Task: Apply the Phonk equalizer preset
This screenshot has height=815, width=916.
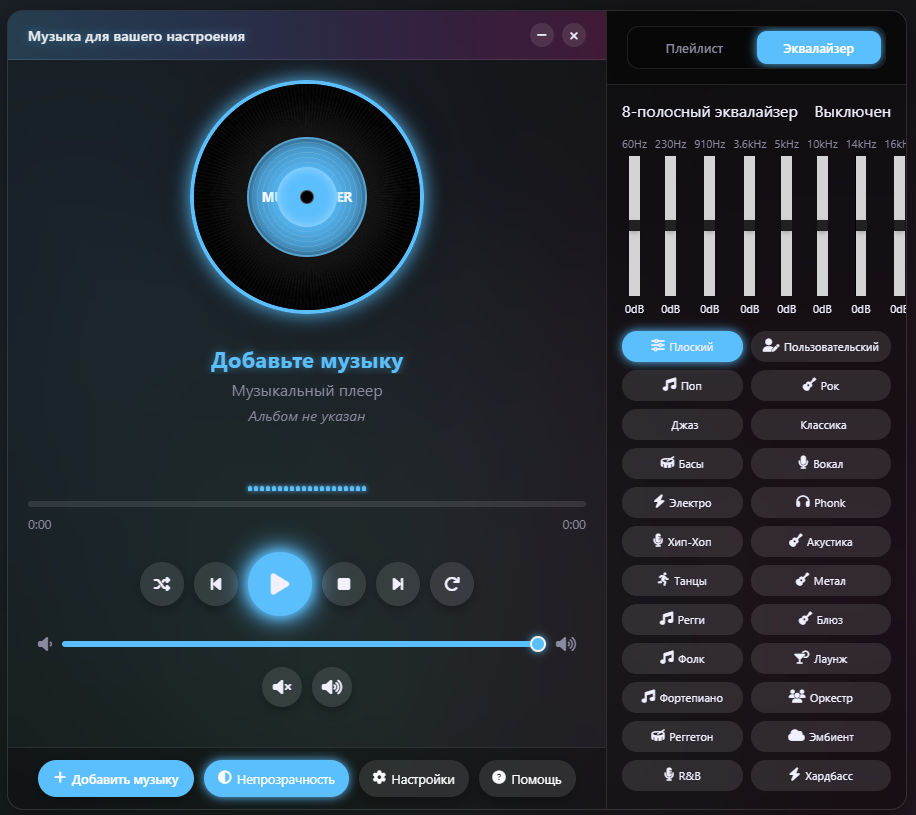Action: pyautogui.click(x=820, y=503)
